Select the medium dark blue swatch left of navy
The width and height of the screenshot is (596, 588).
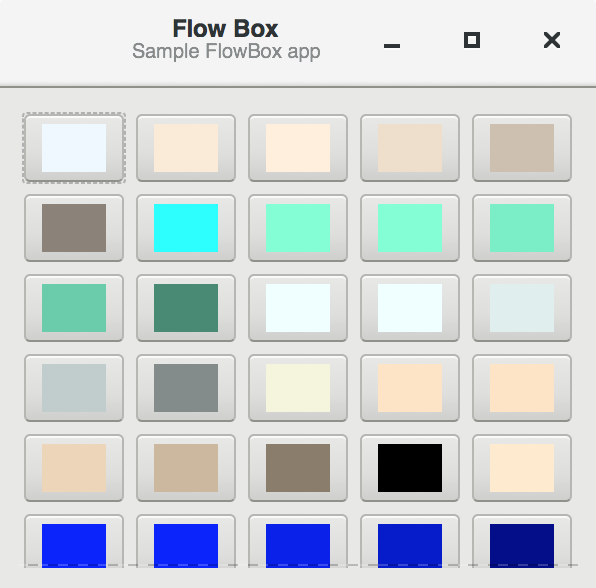click(410, 542)
